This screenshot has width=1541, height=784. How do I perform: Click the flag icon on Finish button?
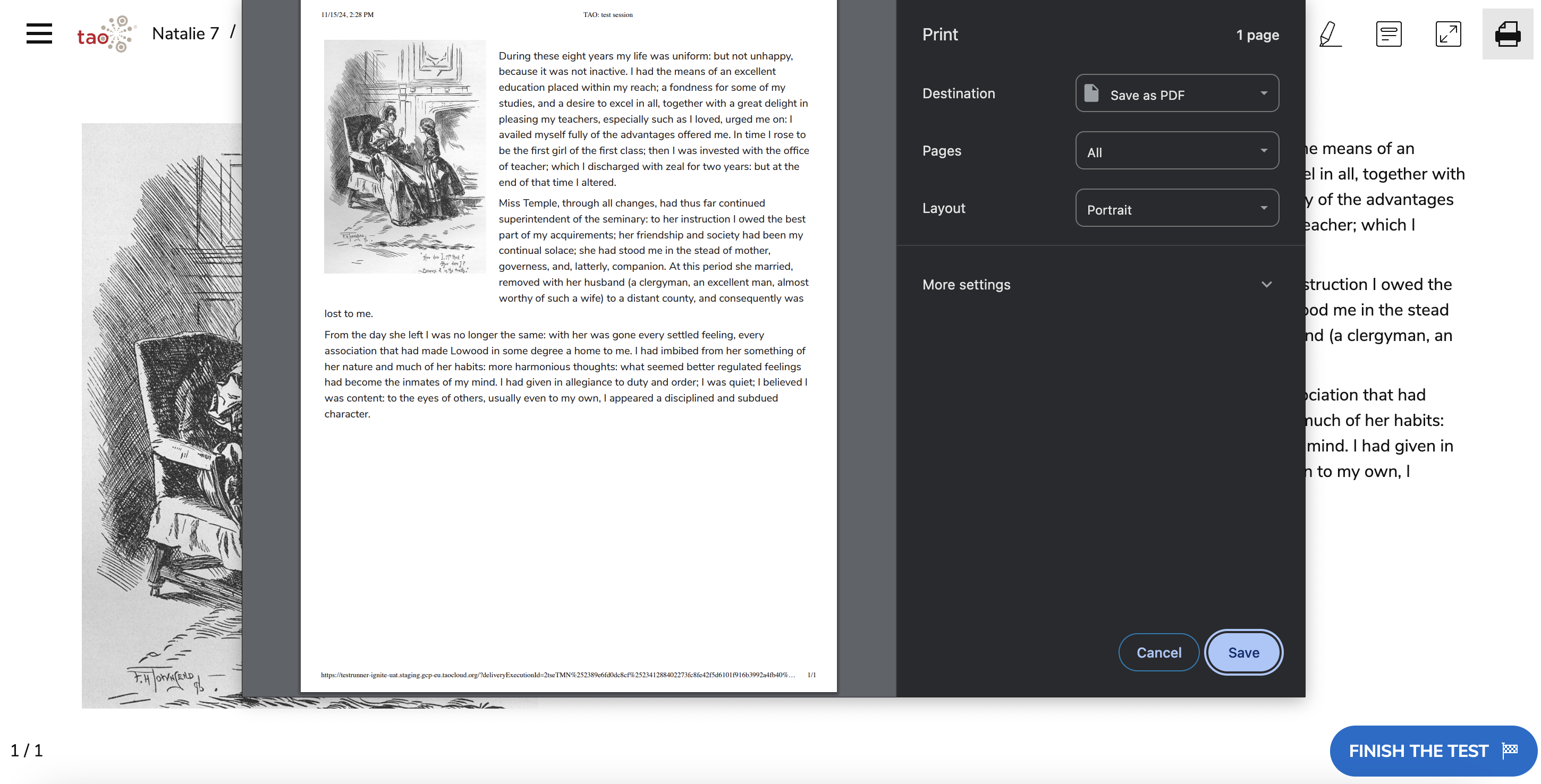coord(1510,750)
